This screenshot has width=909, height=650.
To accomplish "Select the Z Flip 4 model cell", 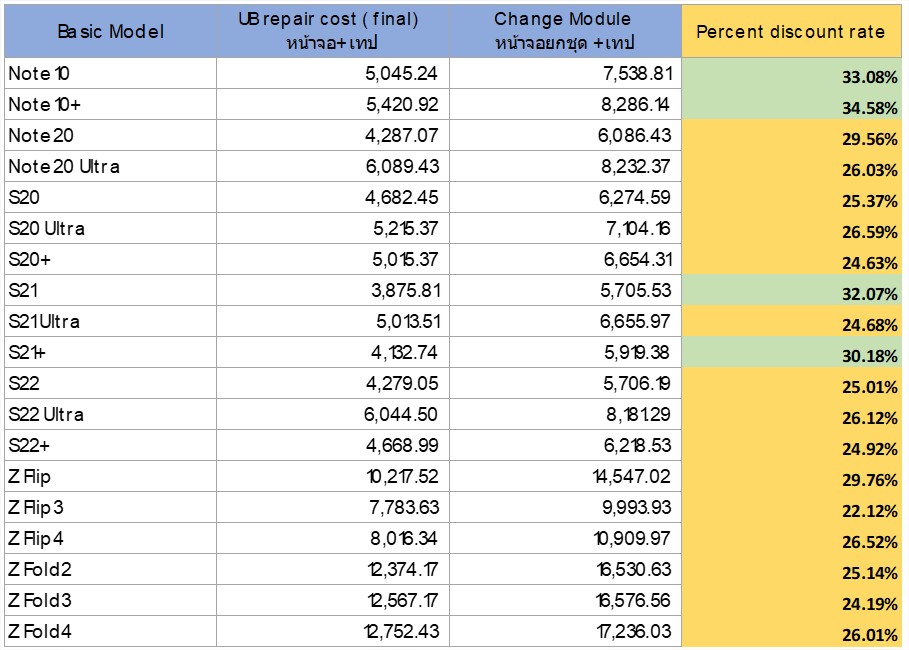I will (110, 539).
